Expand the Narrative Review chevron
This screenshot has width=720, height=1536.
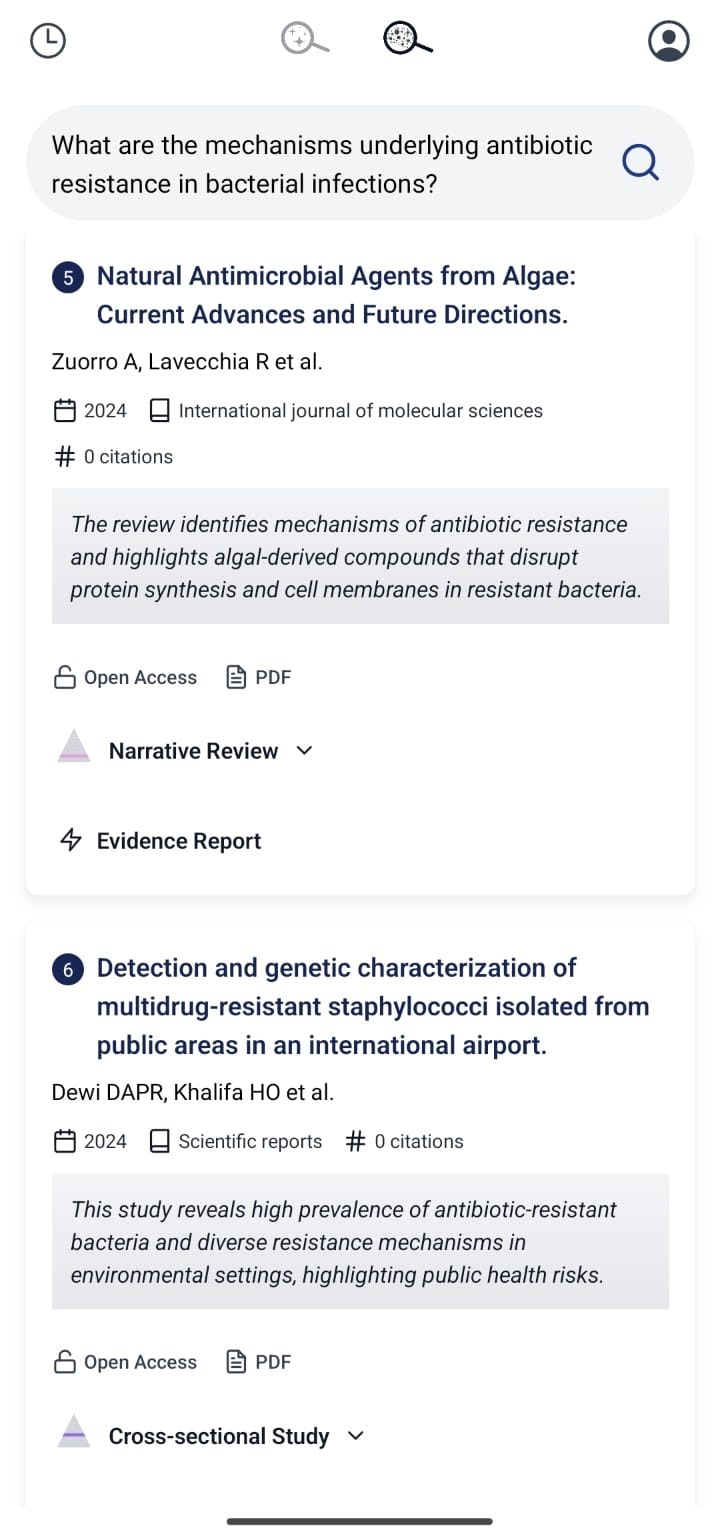click(305, 750)
